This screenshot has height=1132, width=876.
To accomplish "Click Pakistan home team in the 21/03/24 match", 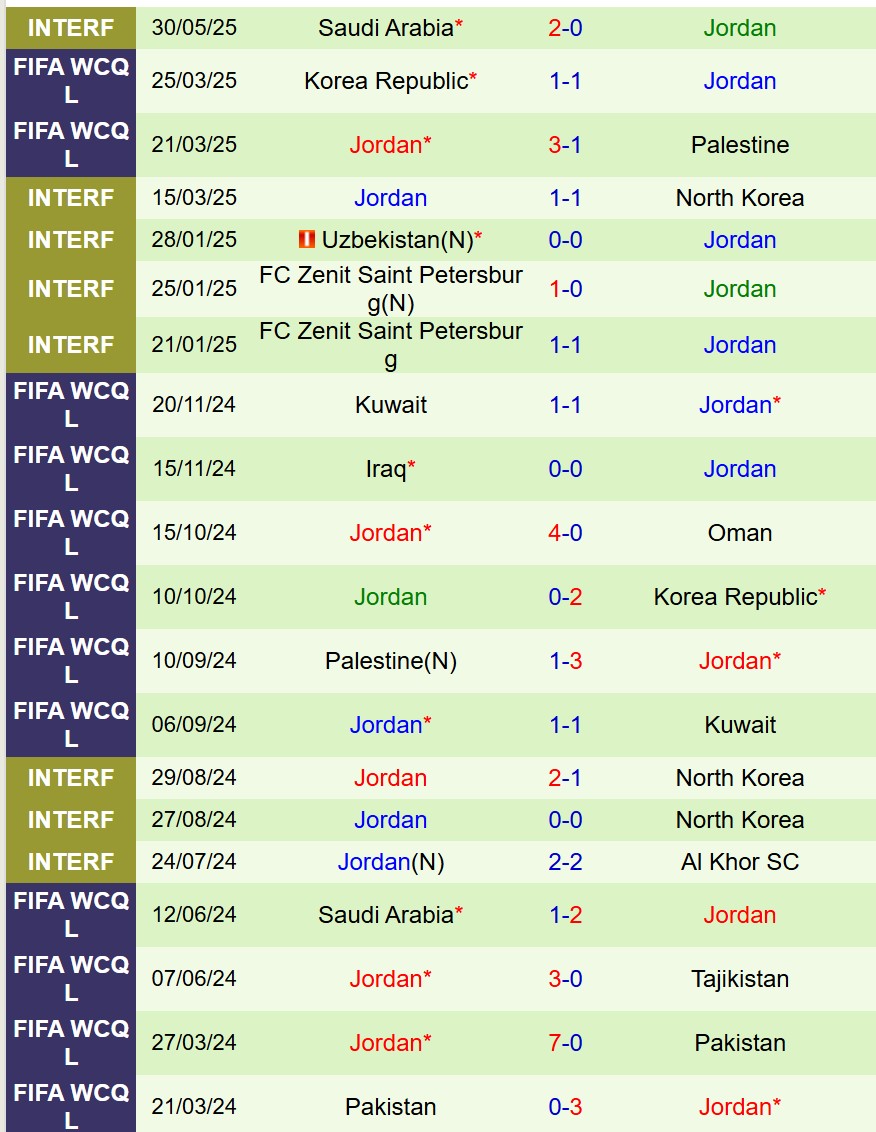I will [390, 1107].
